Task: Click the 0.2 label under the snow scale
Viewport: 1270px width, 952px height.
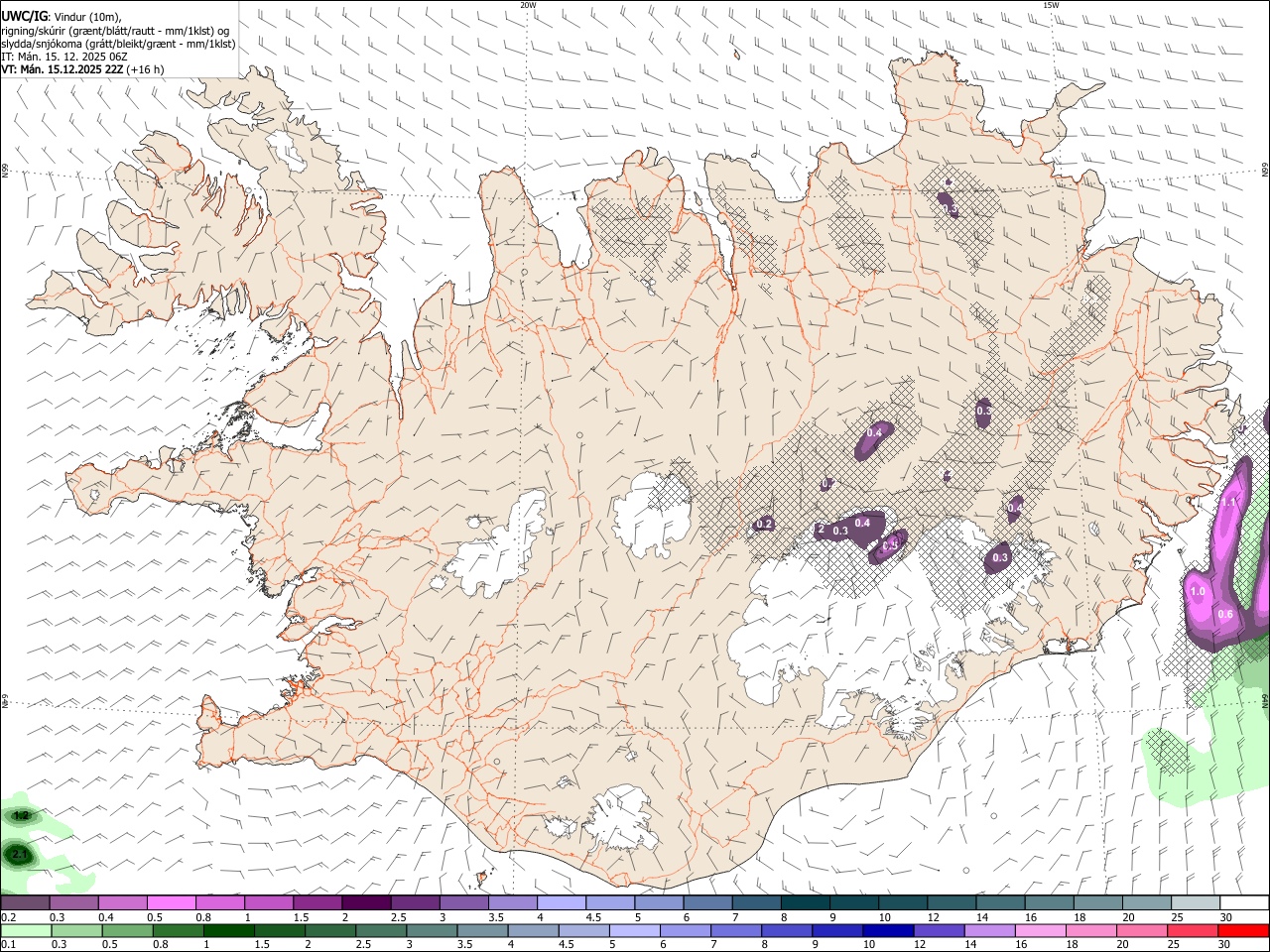Action: [x=8, y=917]
